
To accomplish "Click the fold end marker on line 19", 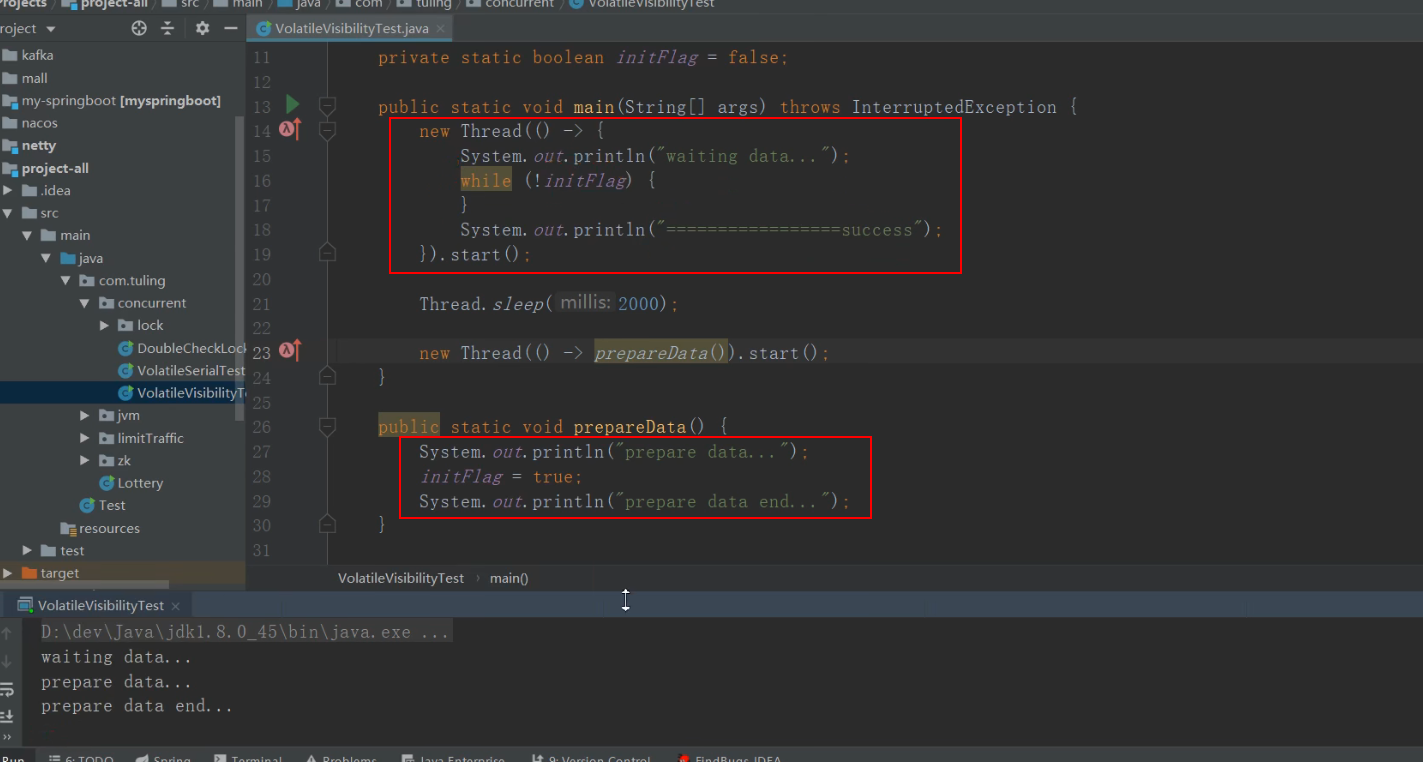I will click(x=327, y=253).
